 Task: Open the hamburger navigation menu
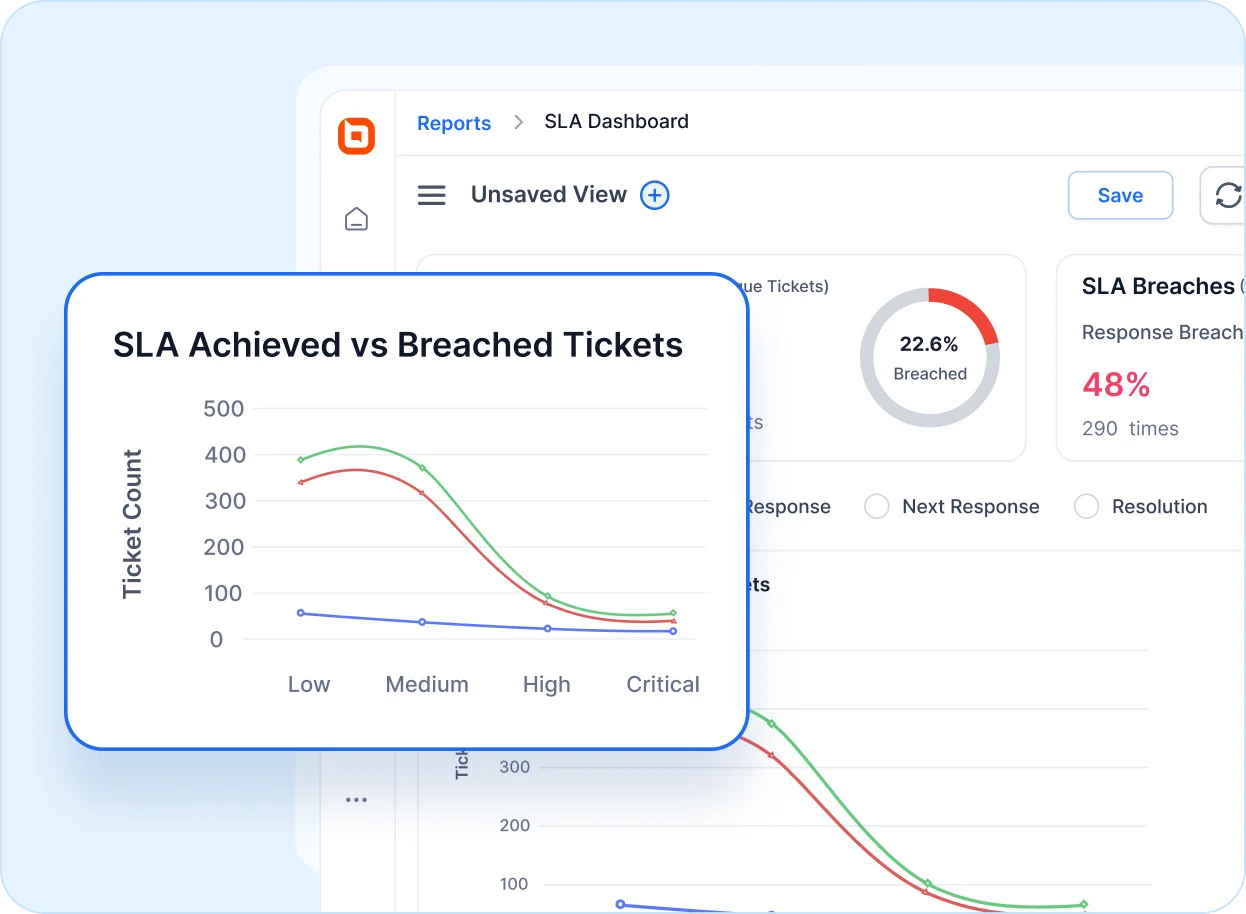432,195
